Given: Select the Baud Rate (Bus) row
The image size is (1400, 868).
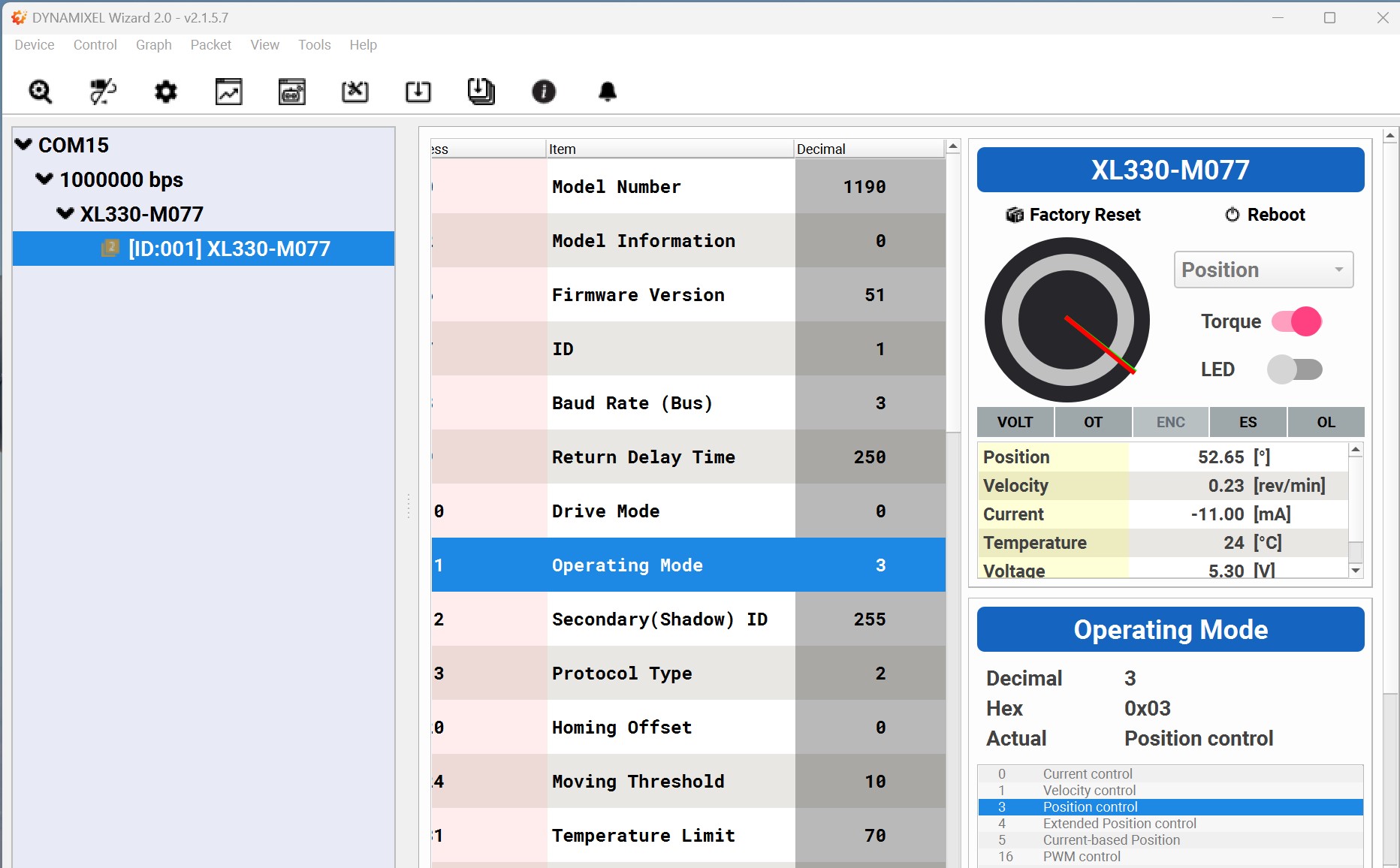Looking at the screenshot, I should click(x=689, y=402).
